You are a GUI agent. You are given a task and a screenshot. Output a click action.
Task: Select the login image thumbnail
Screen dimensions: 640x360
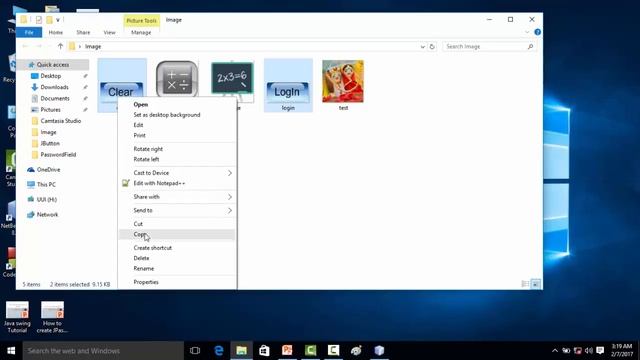point(288,85)
